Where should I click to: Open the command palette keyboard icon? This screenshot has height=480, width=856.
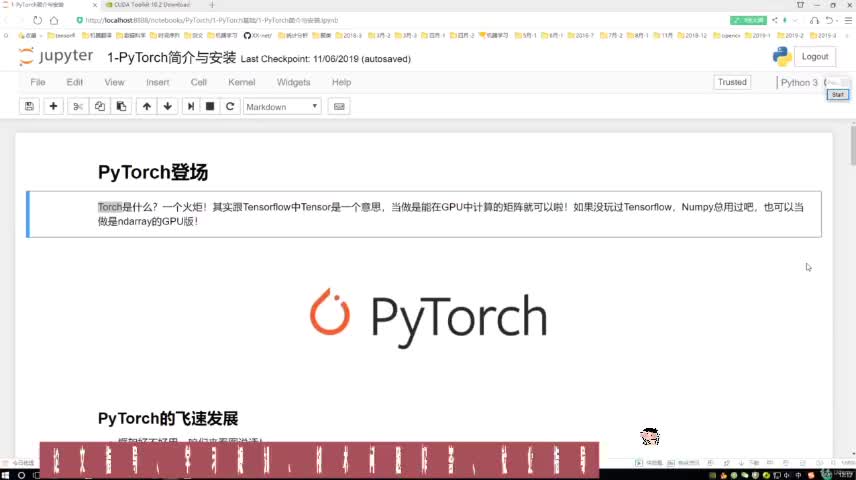pos(339,106)
